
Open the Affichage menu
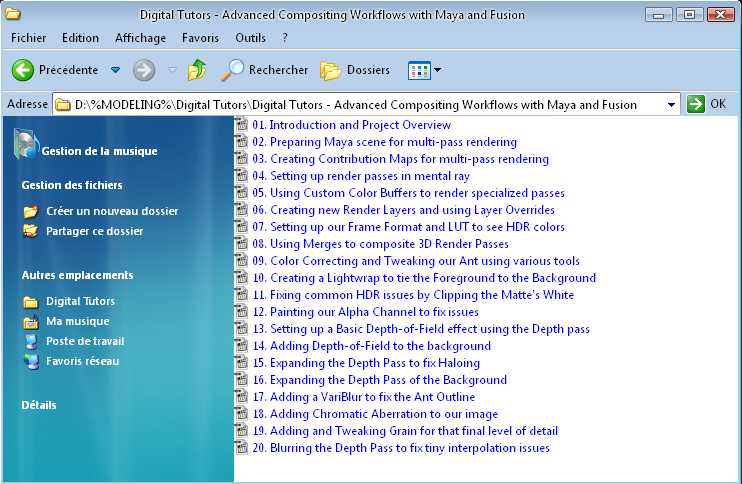pyautogui.click(x=141, y=38)
